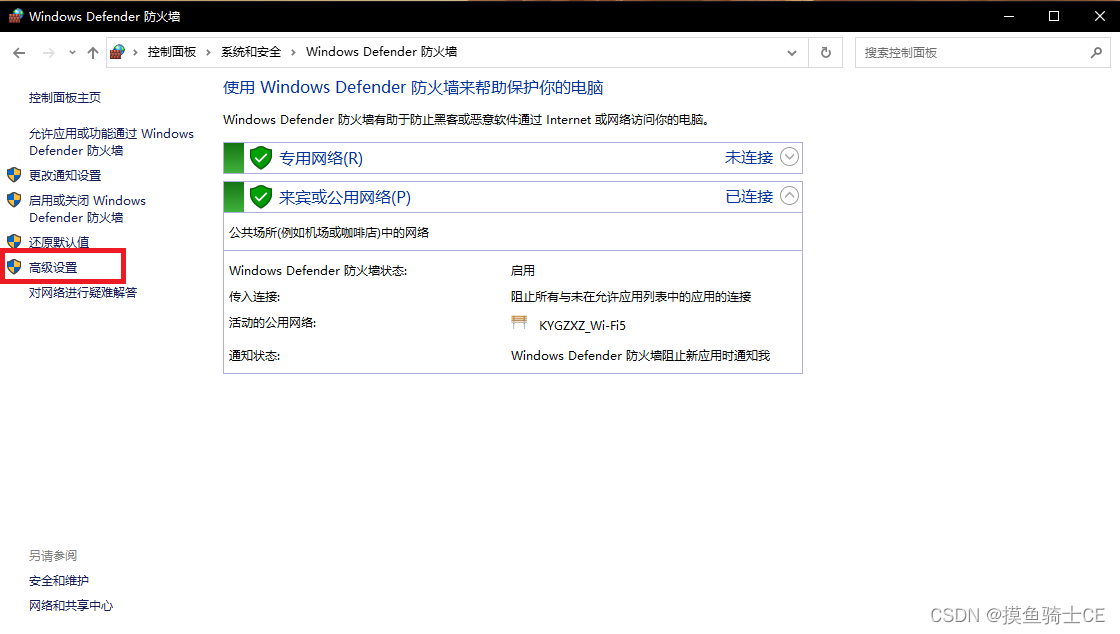Click green shield icon of 来宾或公用网络
Screen dimensions: 1120x634
click(x=261, y=197)
